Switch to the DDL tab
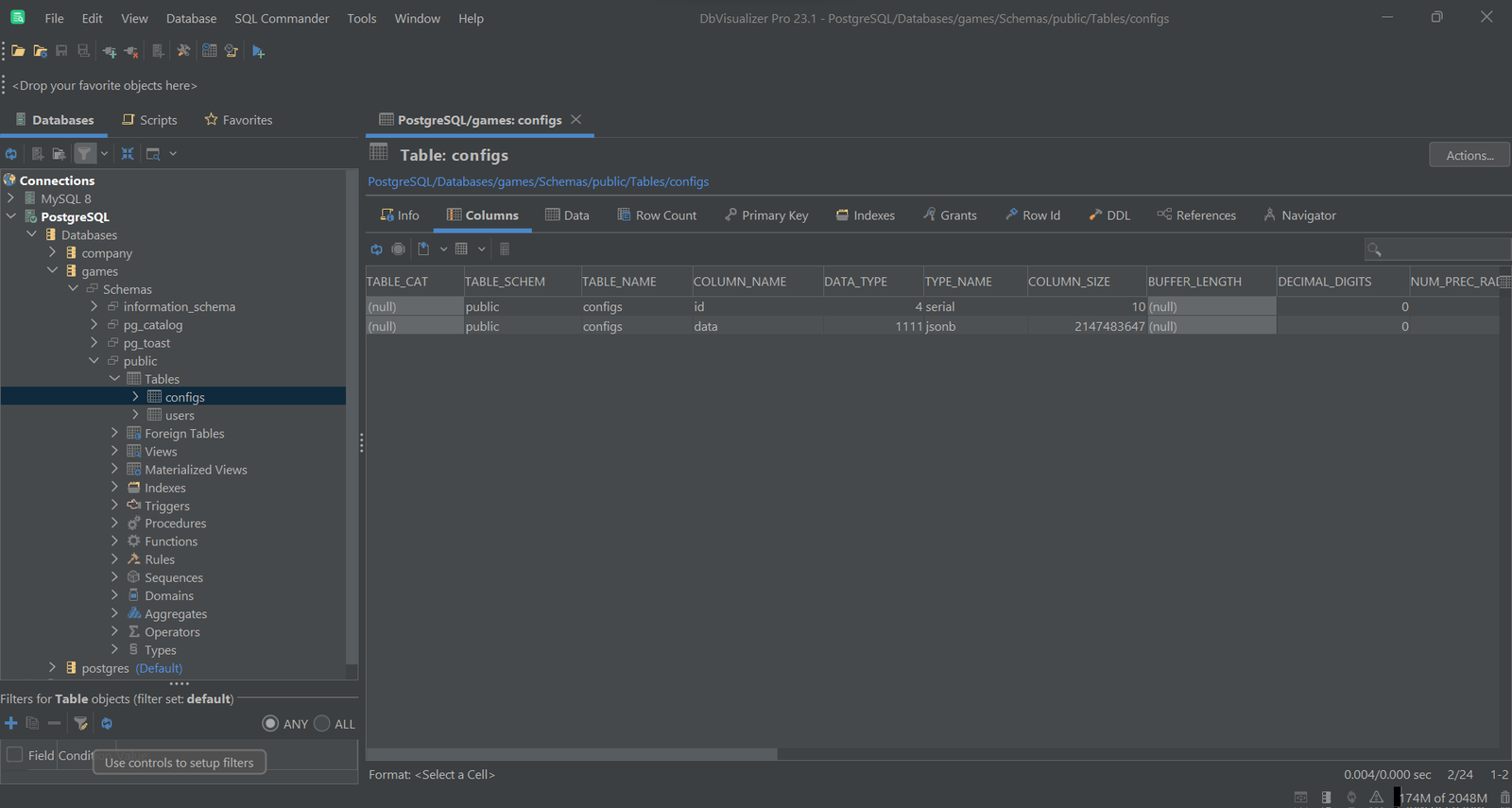Viewport: 1512px width, 808px height. (1109, 215)
